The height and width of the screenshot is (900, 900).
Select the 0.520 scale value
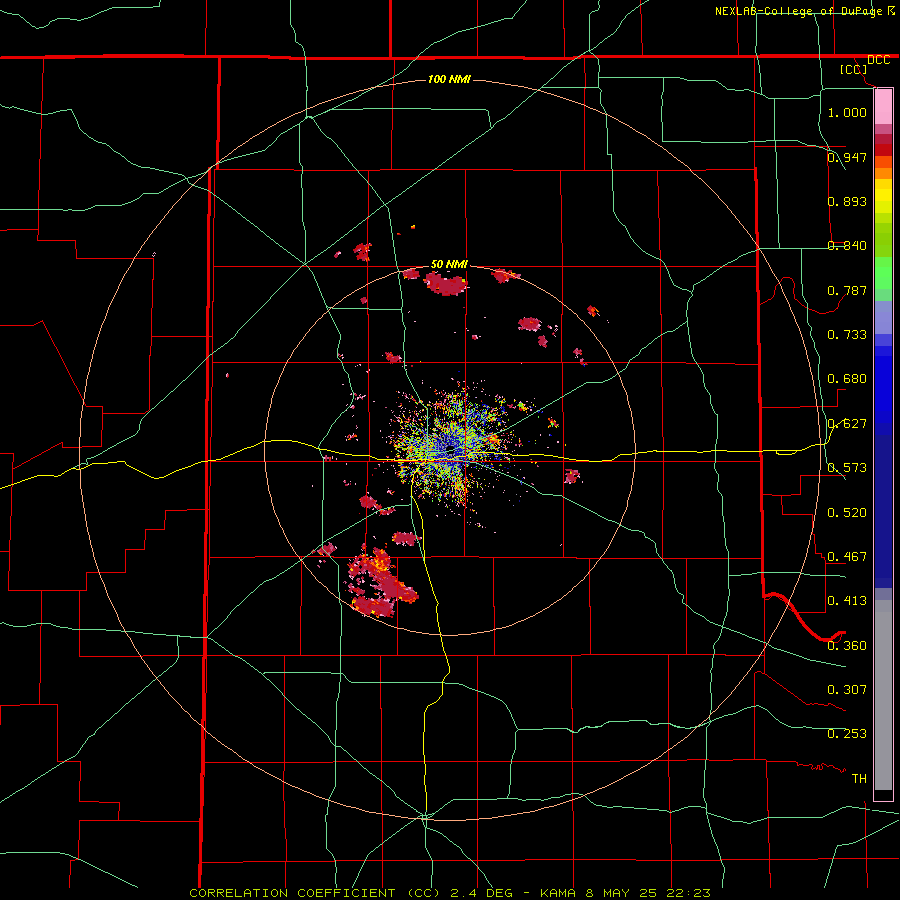pos(847,513)
